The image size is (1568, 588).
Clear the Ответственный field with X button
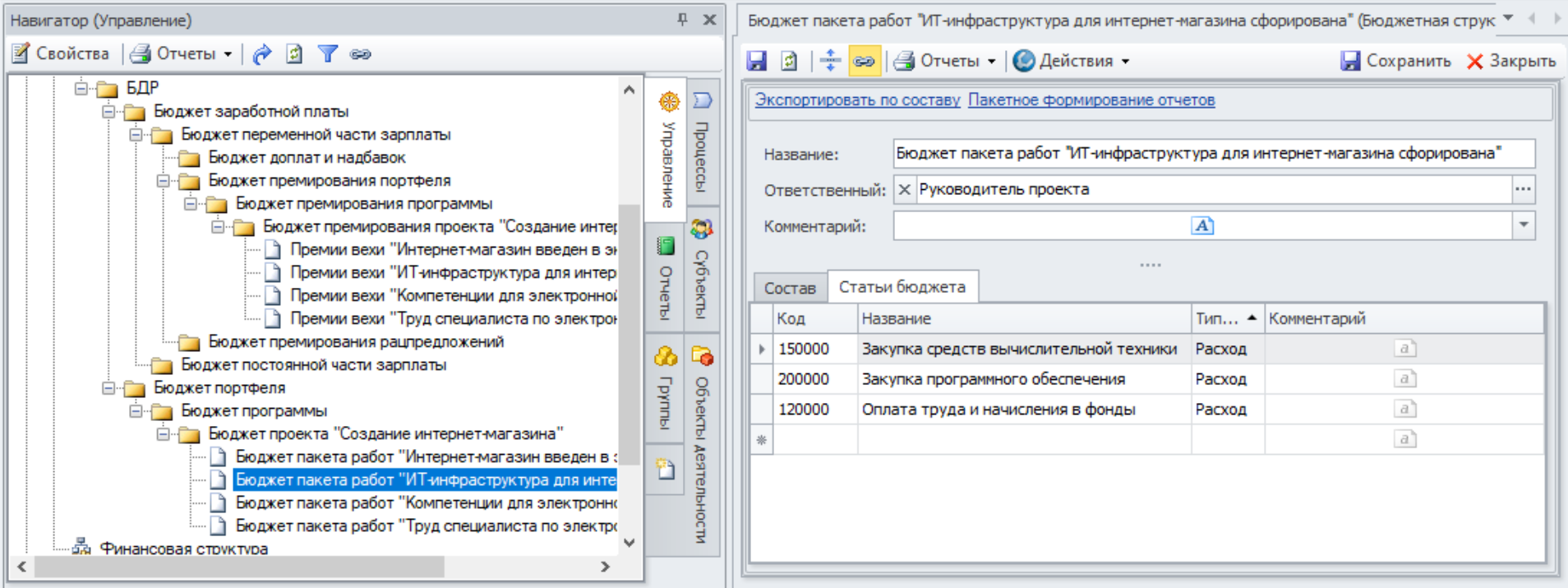904,190
